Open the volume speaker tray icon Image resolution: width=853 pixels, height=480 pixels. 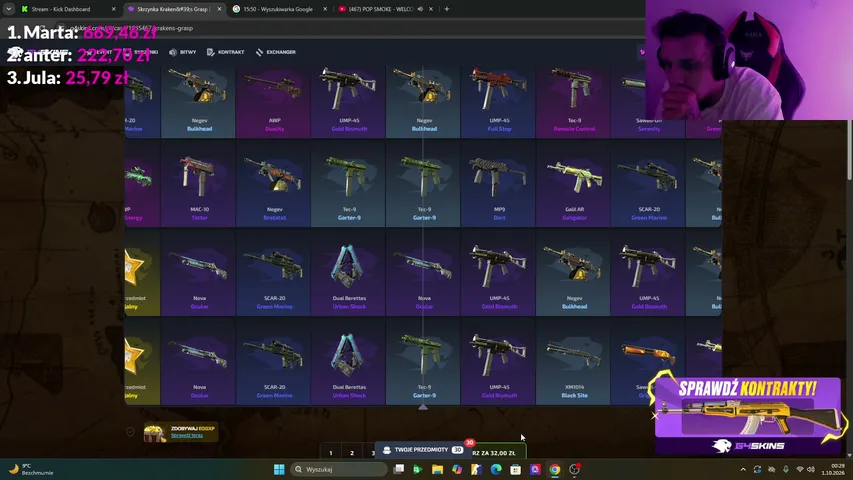point(811,469)
